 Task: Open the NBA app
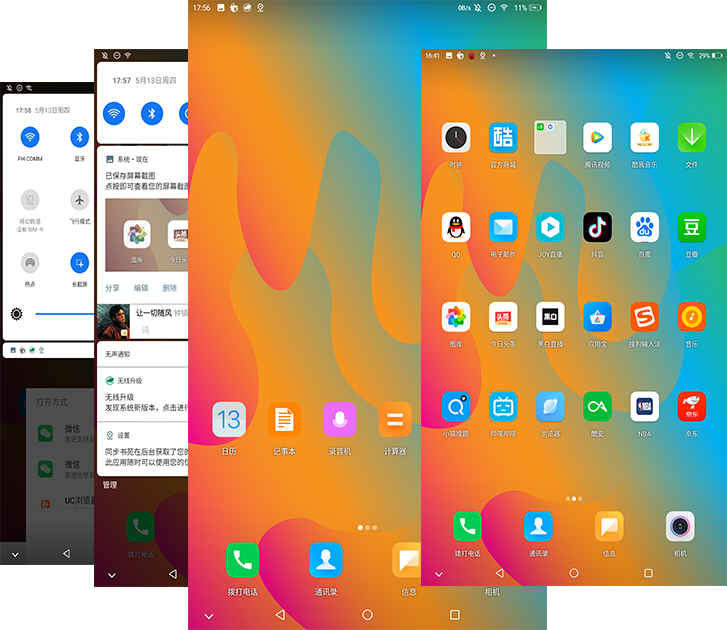click(x=644, y=406)
